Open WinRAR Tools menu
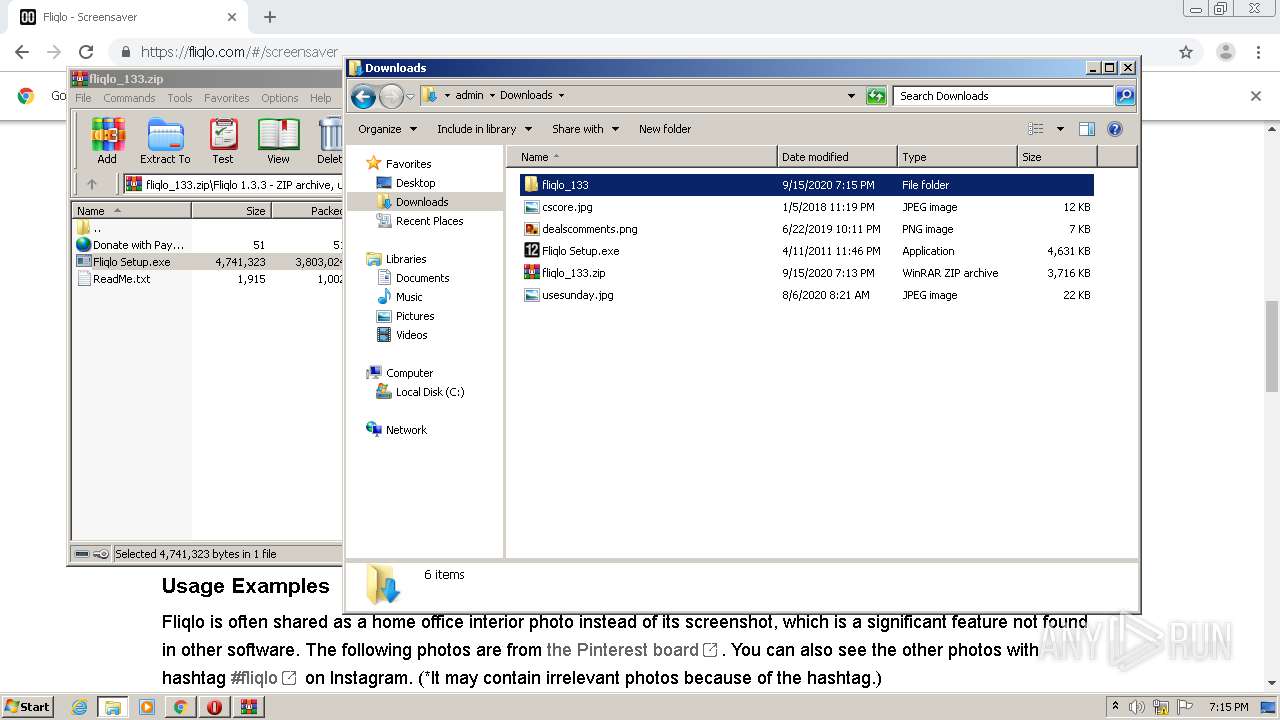 180,98
